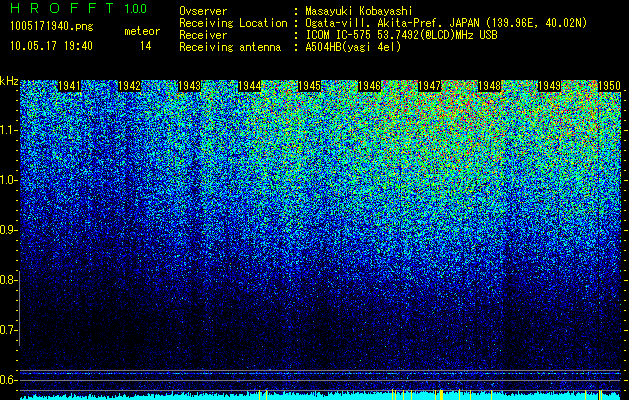Click the 0.8 frequency axis label
This screenshot has height=400, width=629.
[x=8, y=280]
